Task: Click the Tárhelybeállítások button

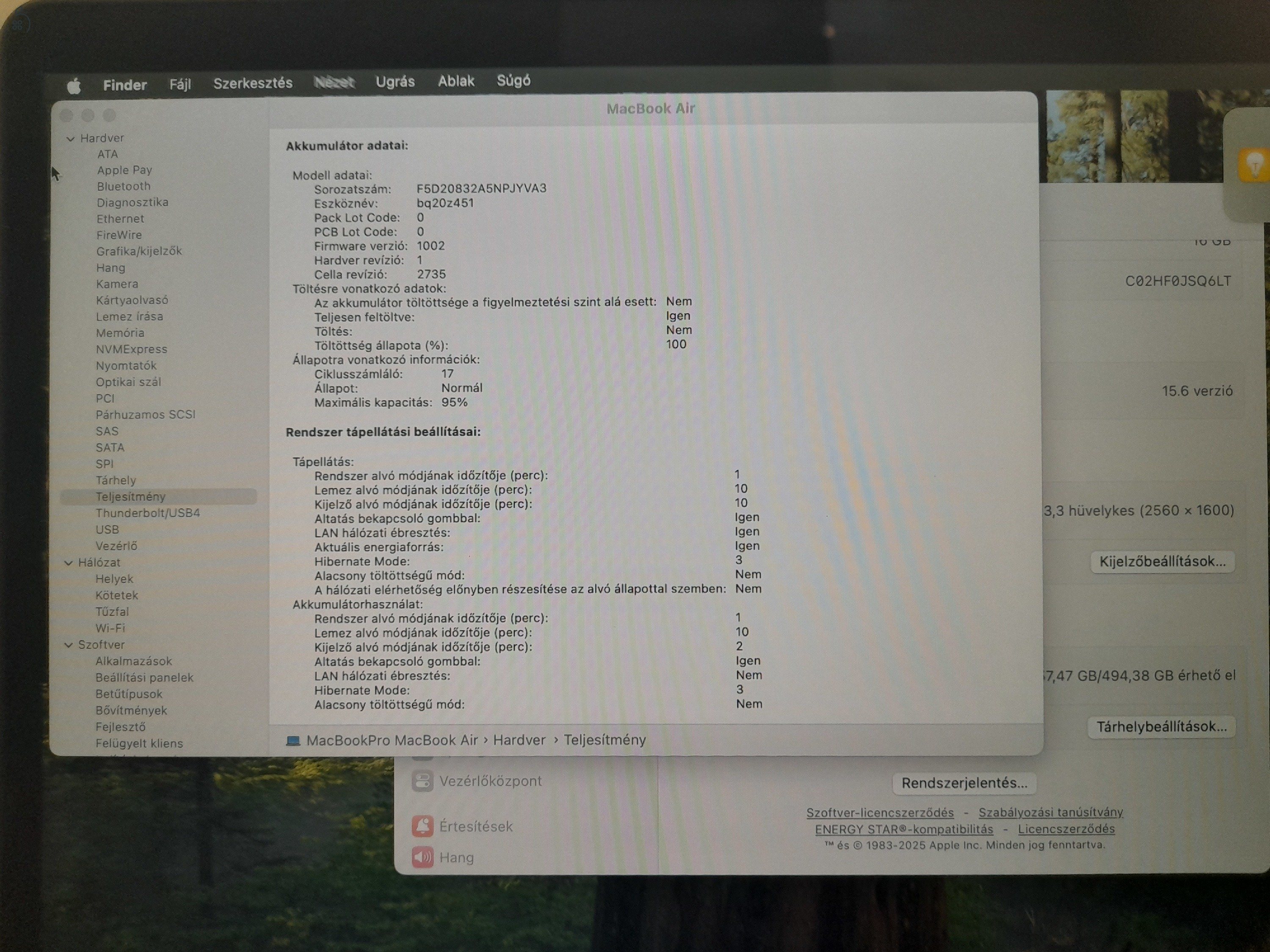Action: coord(1161,726)
